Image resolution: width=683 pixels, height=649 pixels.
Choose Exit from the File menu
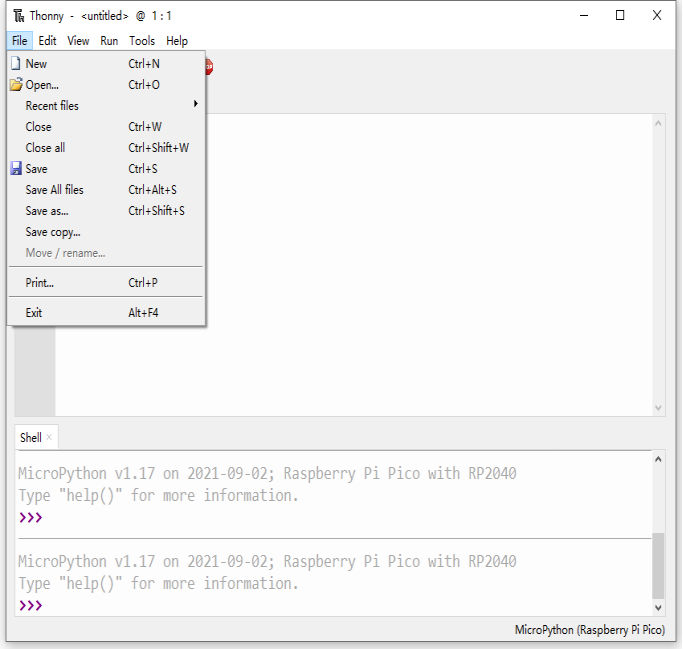[106, 313]
